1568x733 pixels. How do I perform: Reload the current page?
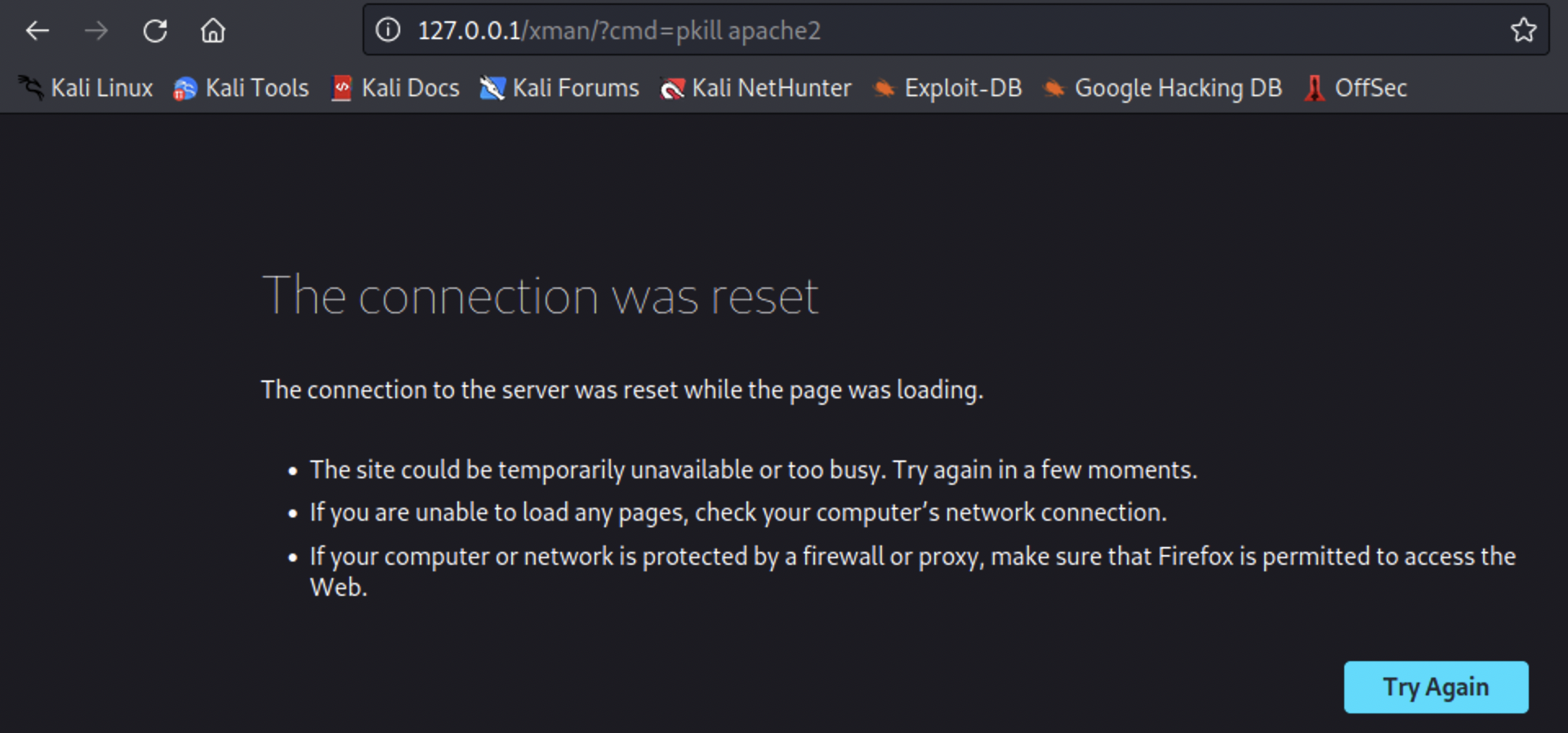click(155, 31)
